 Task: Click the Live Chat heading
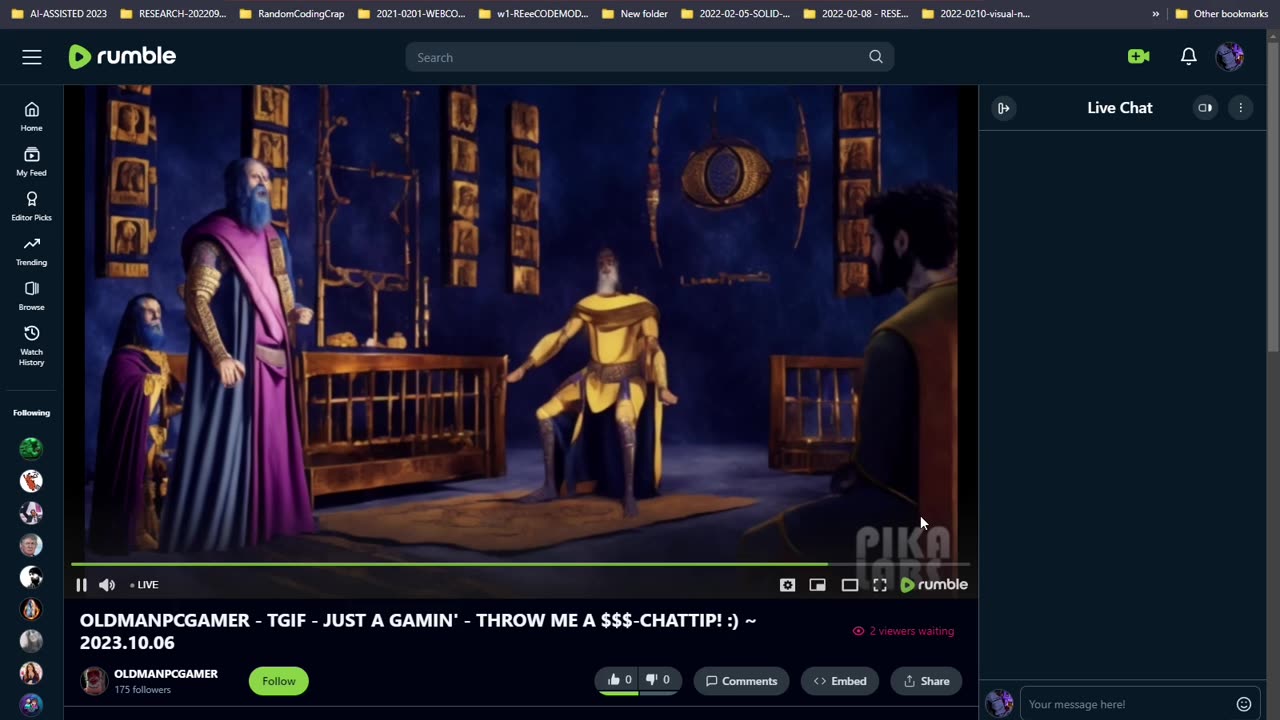tap(1120, 108)
